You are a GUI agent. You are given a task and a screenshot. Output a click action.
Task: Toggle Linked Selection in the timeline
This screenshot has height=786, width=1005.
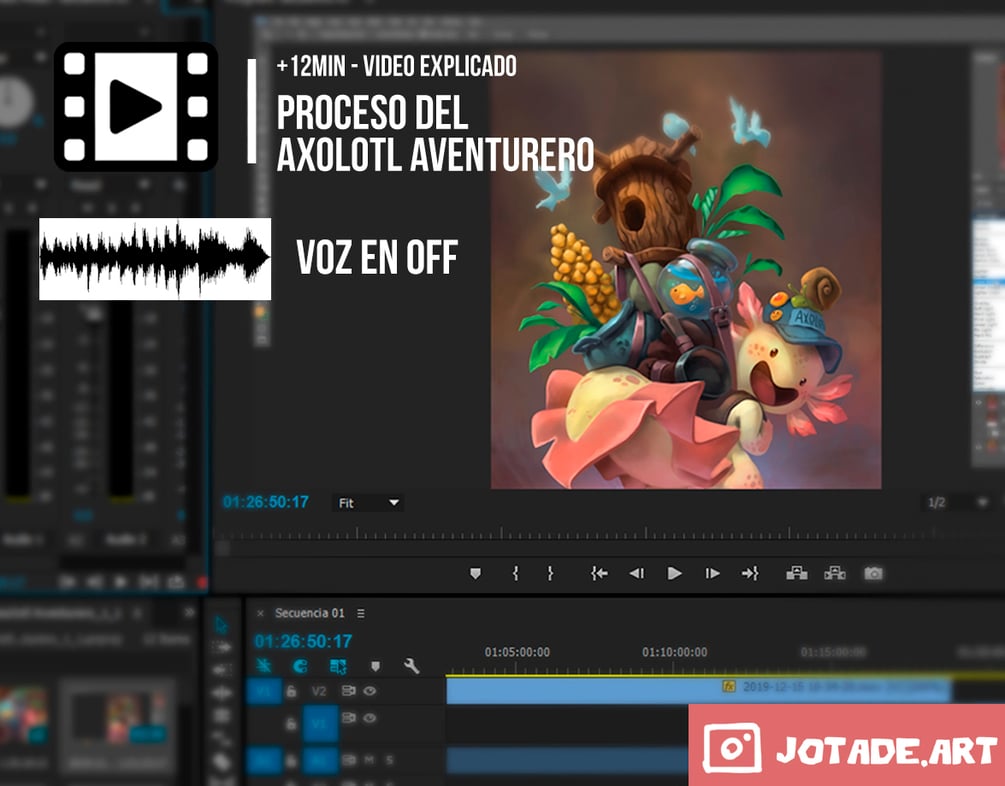pos(338,667)
